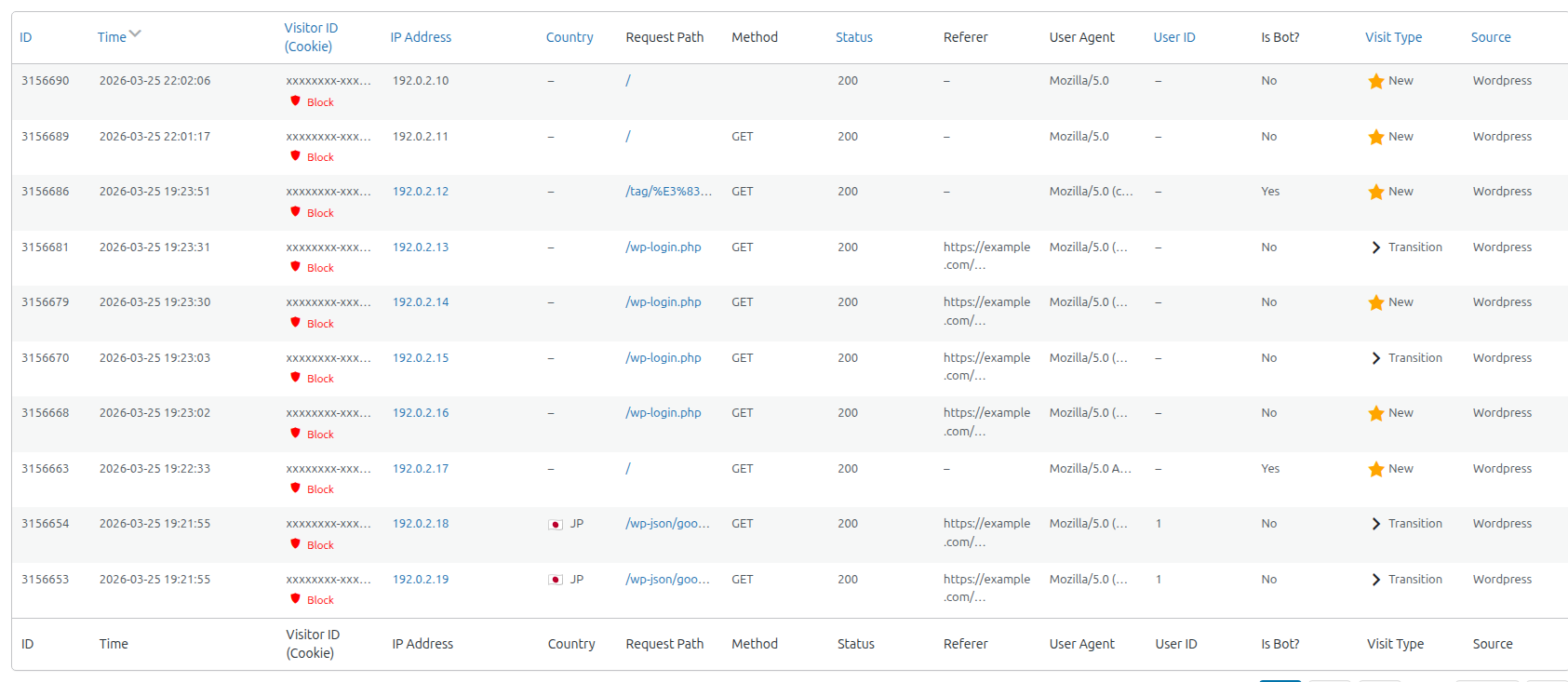The height and width of the screenshot is (682, 1568).
Task: Click the Transition arrow icon for visit 3156654
Action: click(1376, 524)
